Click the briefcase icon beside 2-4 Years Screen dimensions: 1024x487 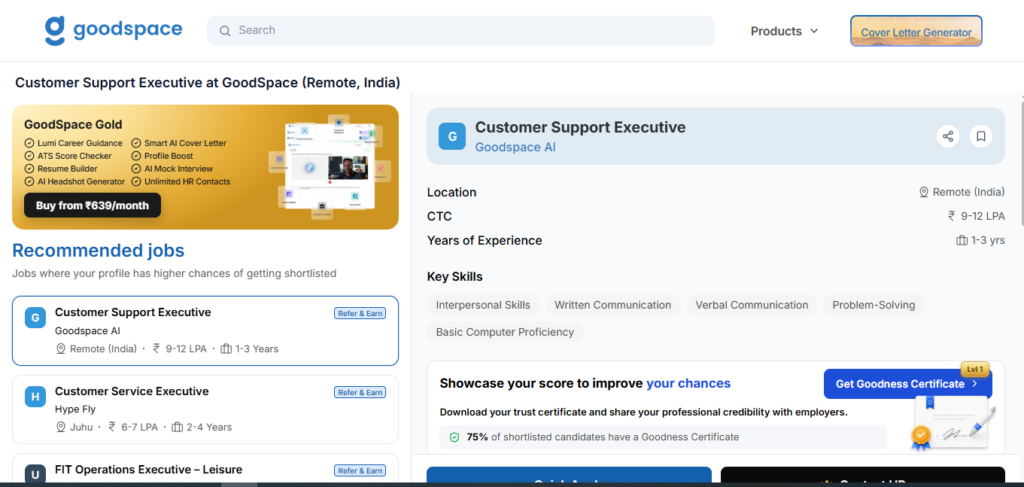177,428
